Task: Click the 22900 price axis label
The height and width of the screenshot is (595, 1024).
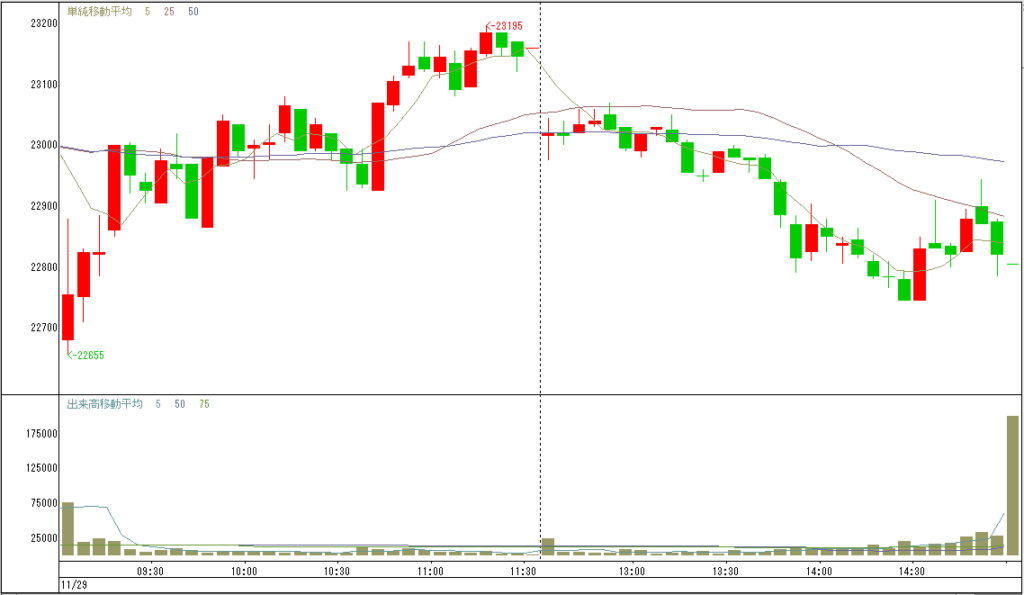Action: tap(44, 206)
